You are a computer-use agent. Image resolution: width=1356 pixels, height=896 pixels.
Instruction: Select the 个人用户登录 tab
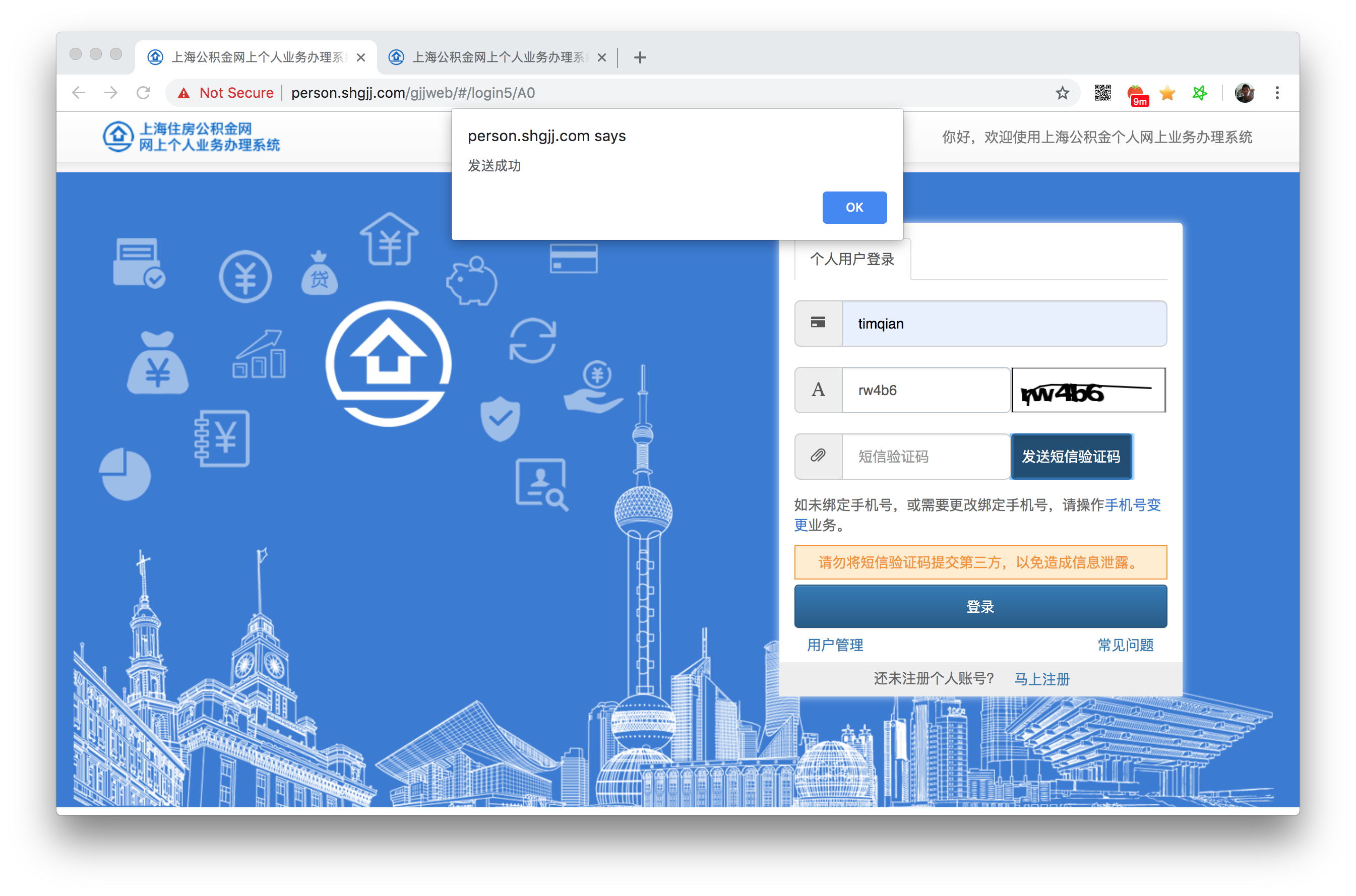click(851, 260)
